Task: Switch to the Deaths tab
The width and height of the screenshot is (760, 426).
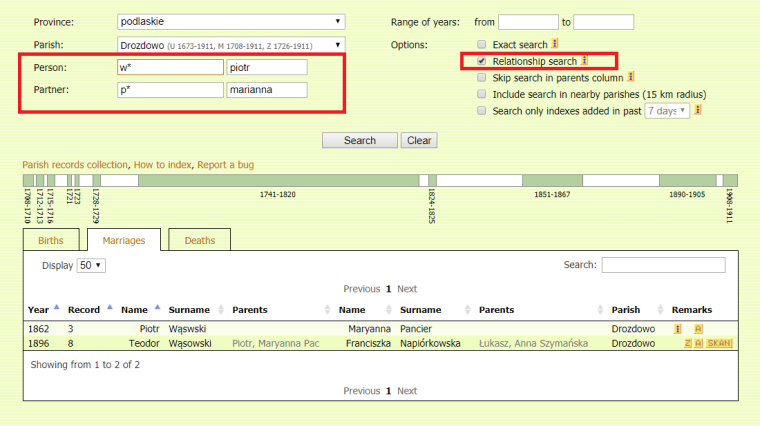Action: [x=199, y=241]
